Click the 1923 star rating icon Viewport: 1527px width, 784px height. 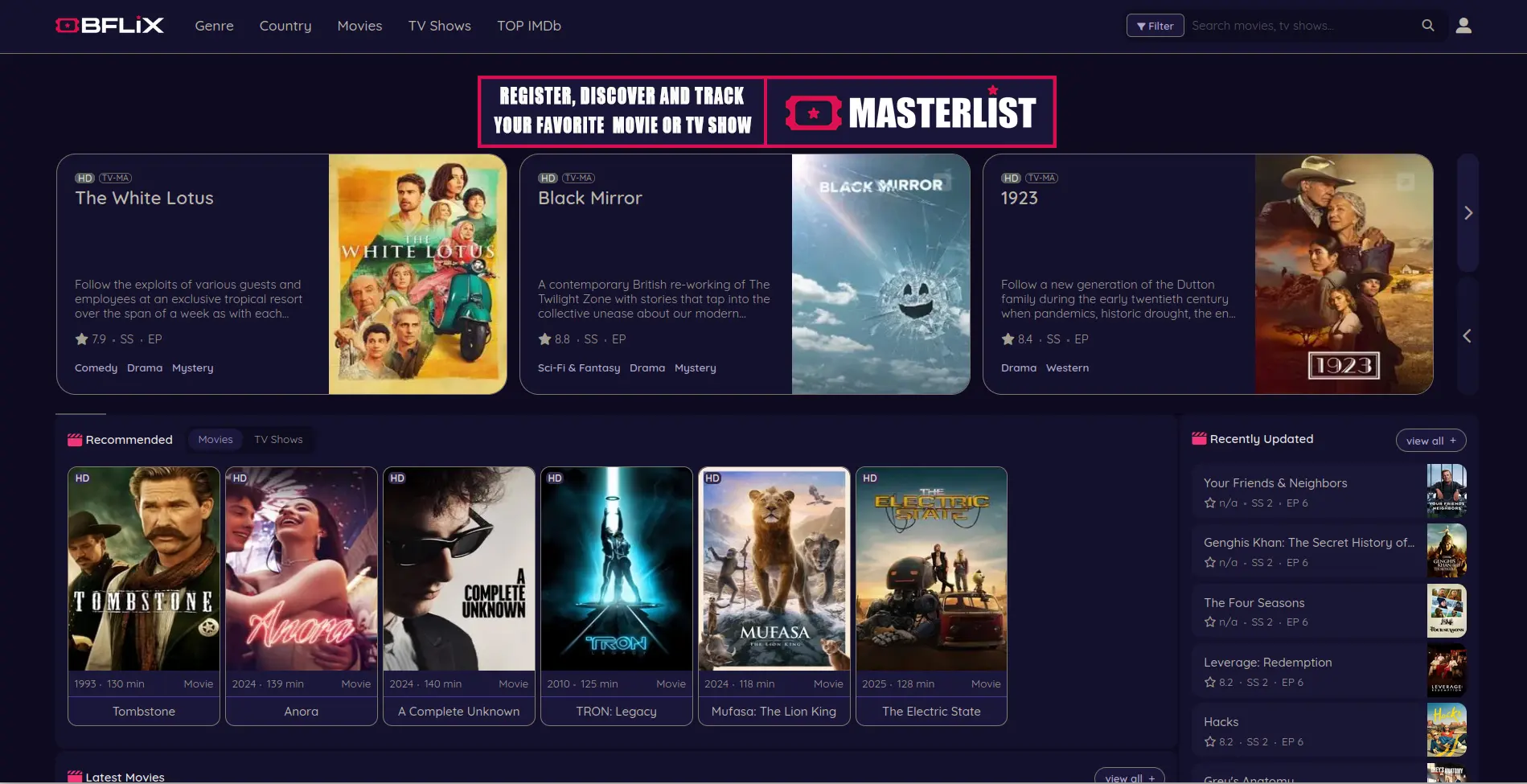coord(1008,339)
